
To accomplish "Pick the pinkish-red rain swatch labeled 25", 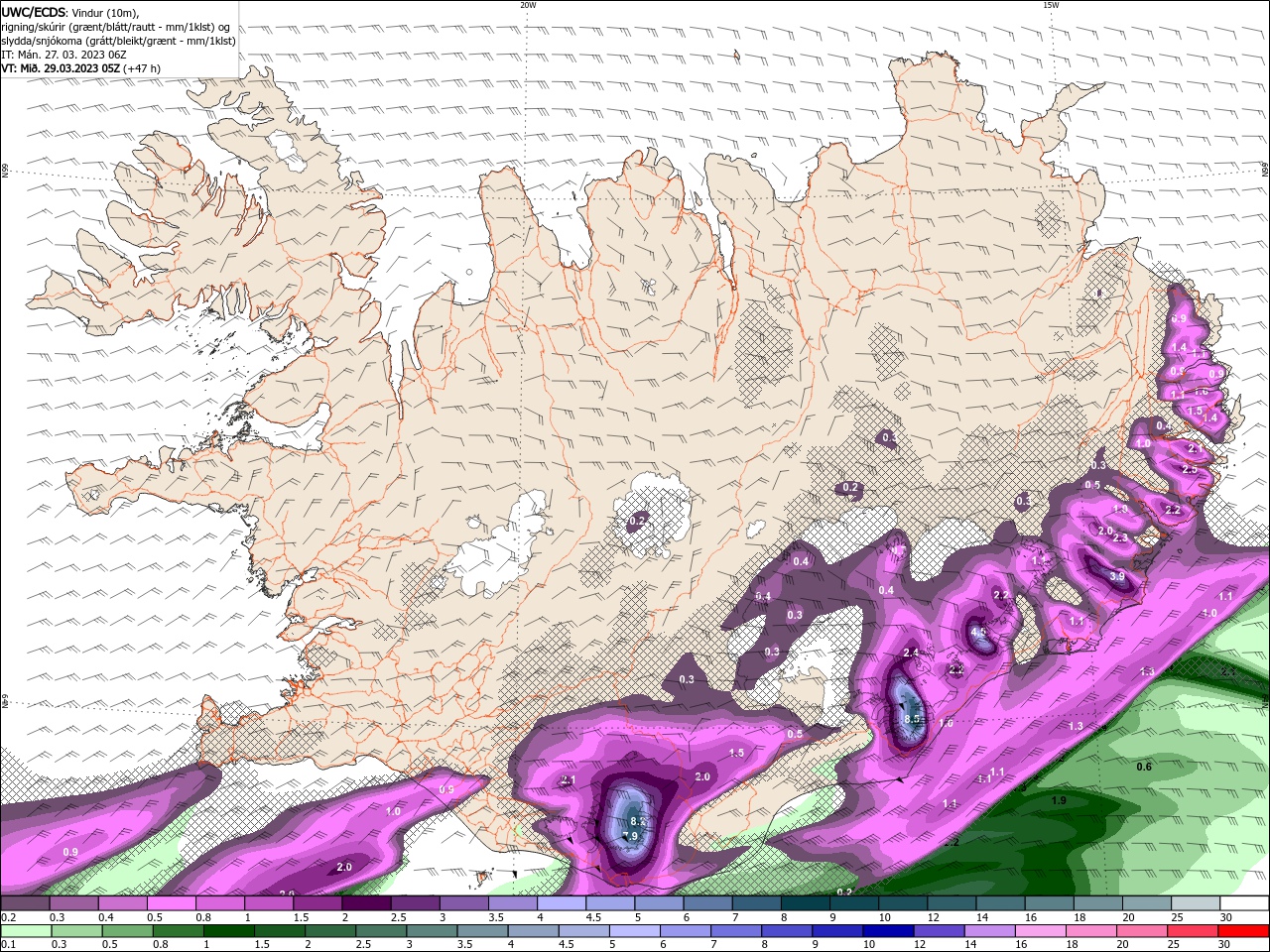I will (x=1192, y=931).
